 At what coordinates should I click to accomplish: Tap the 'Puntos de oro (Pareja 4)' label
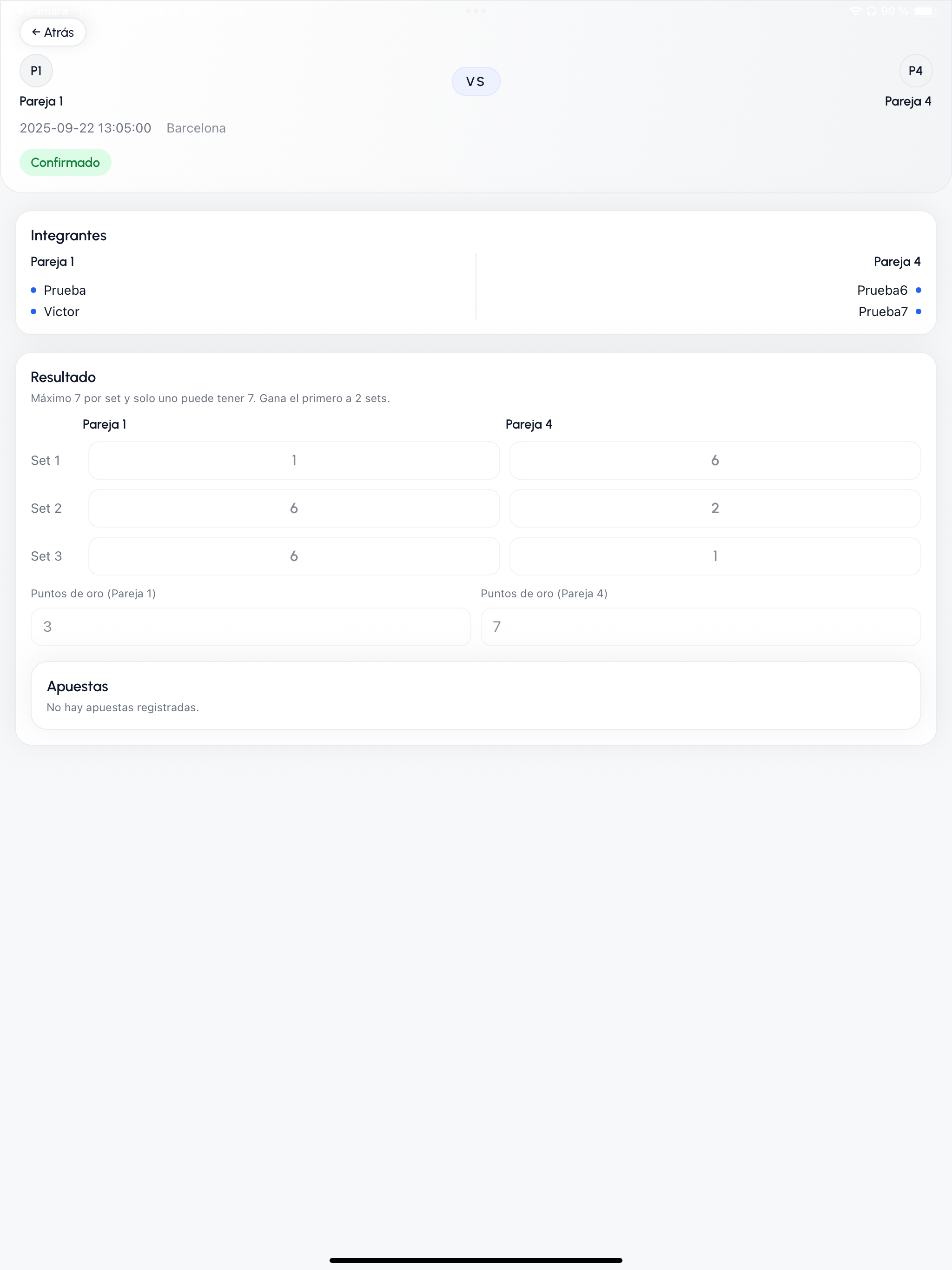(544, 594)
